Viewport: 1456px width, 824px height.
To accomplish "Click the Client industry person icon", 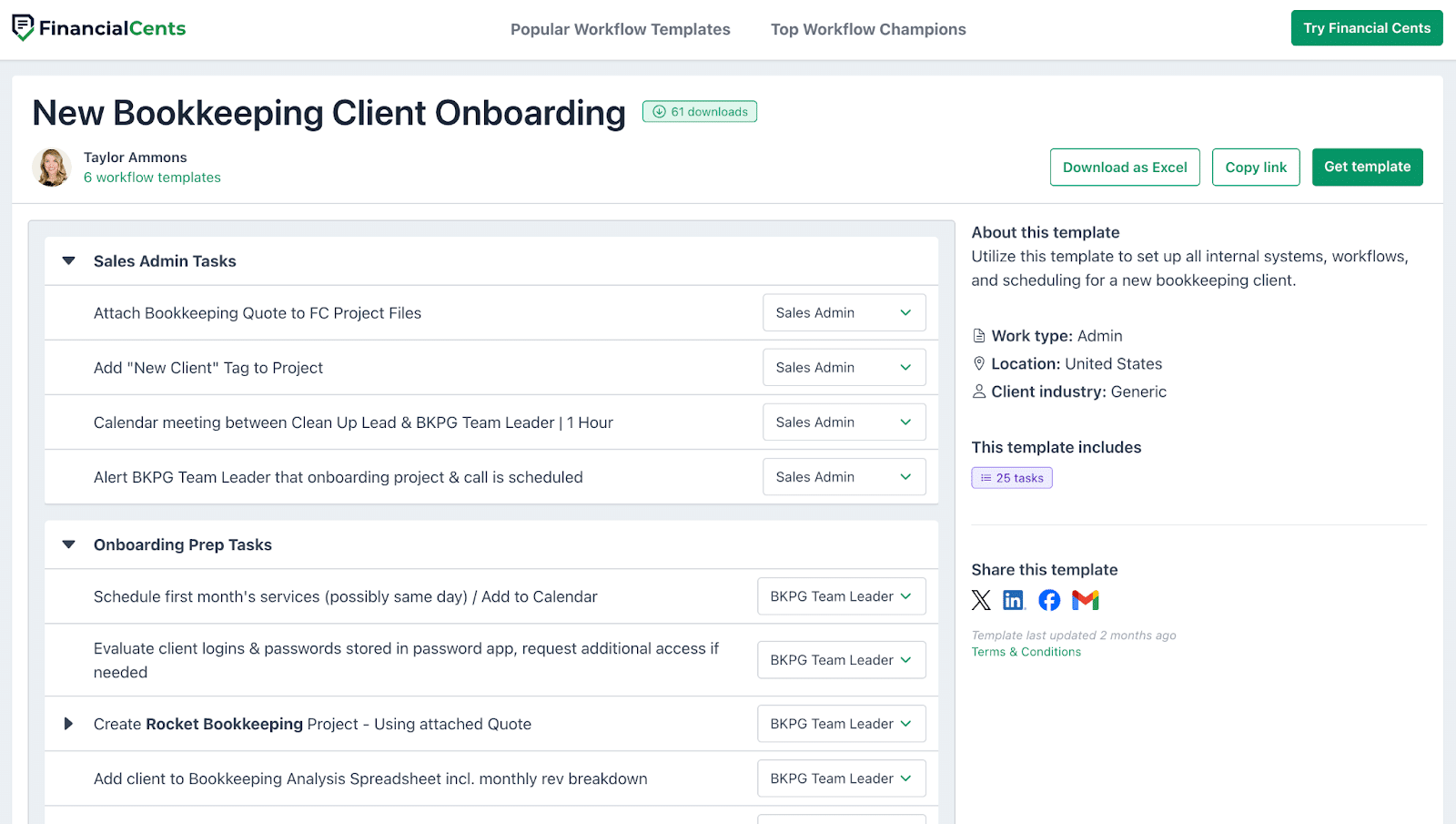I will click(x=979, y=392).
